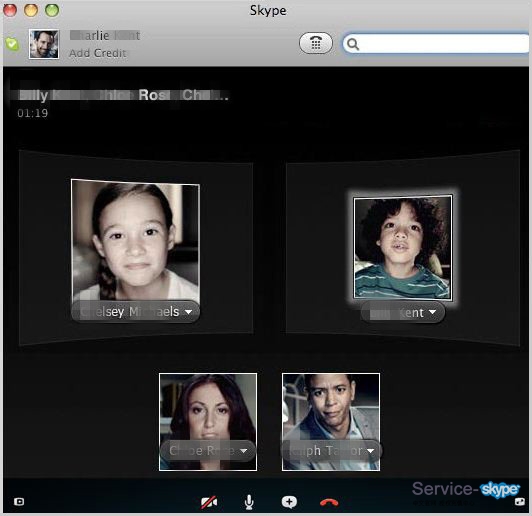This screenshot has height=516, width=532.
Task: Click the bottom-left sidebar toggle icon
Action: 19,501
